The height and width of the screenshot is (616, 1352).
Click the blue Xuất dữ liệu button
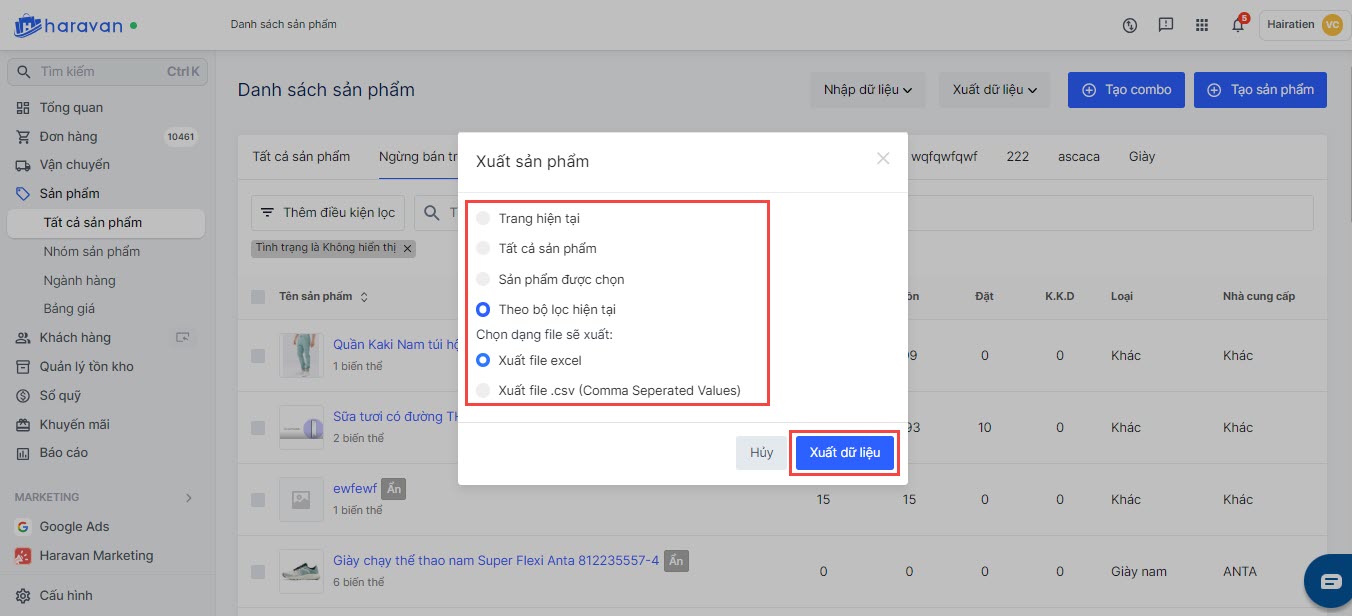[844, 453]
